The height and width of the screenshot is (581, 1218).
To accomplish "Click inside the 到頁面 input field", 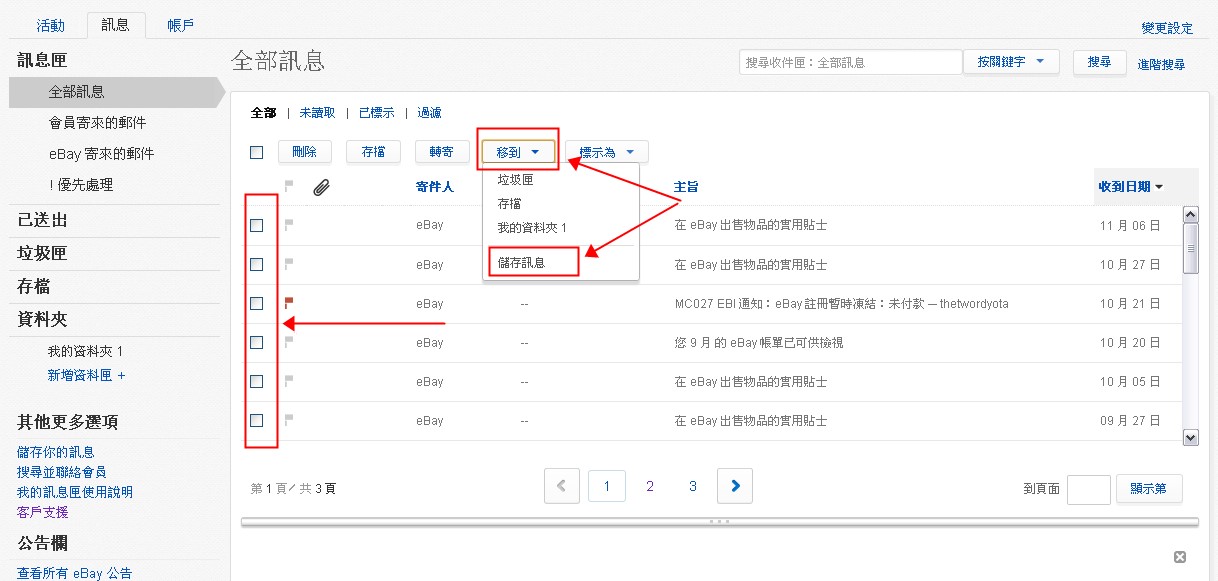I will tap(1089, 489).
